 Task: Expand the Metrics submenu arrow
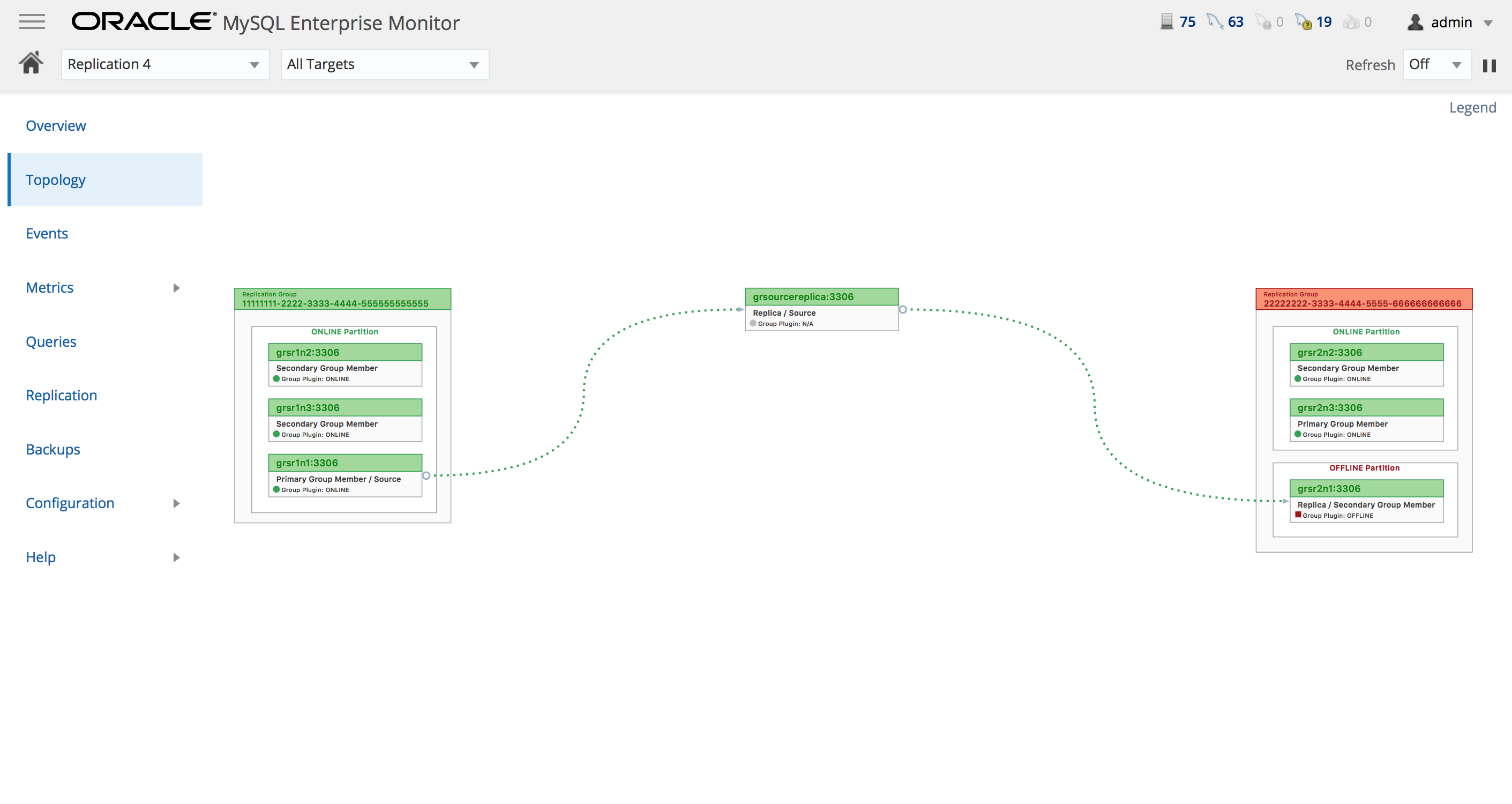pyautogui.click(x=176, y=288)
